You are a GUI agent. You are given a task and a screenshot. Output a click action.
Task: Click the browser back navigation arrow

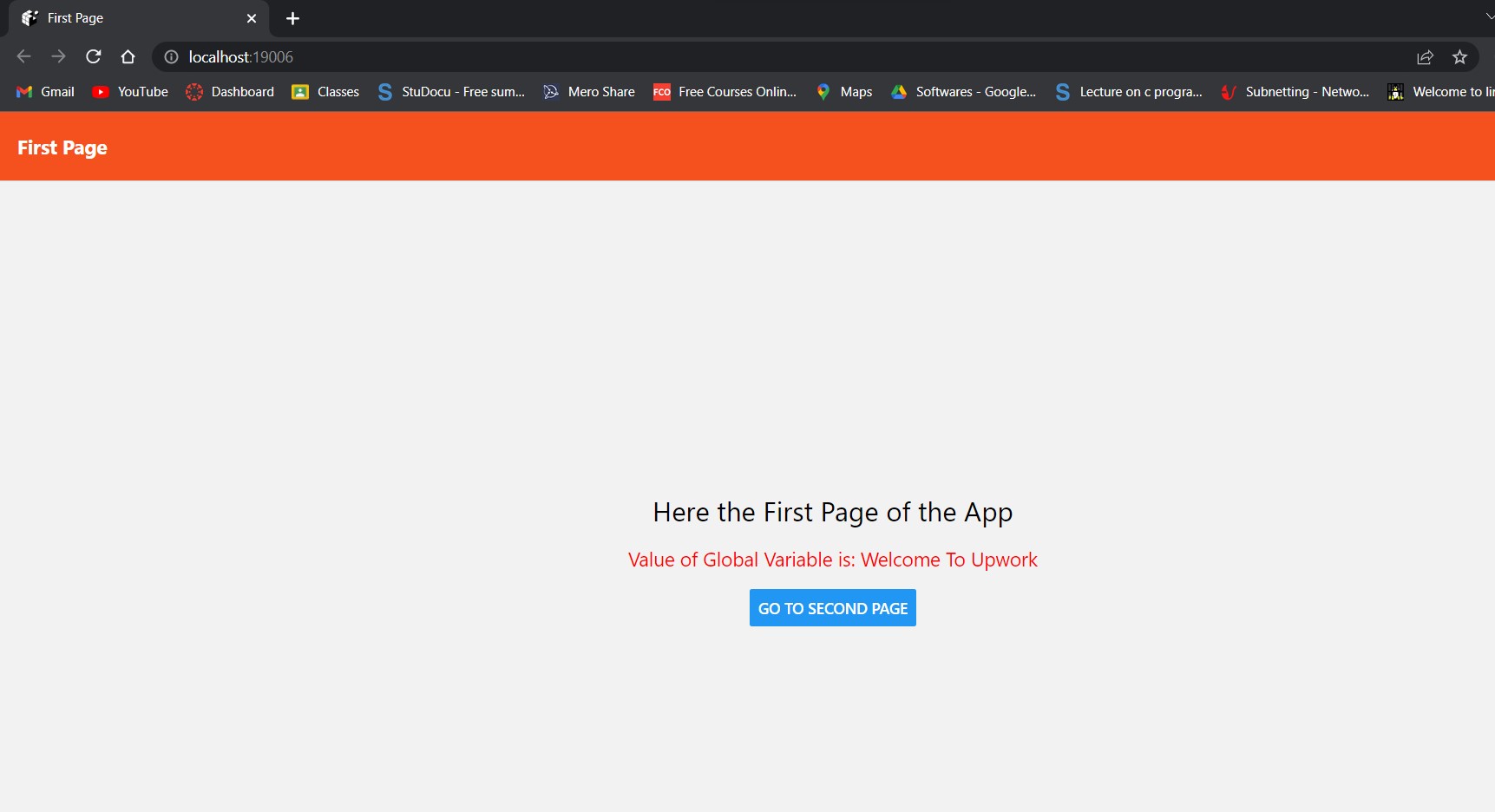point(23,56)
